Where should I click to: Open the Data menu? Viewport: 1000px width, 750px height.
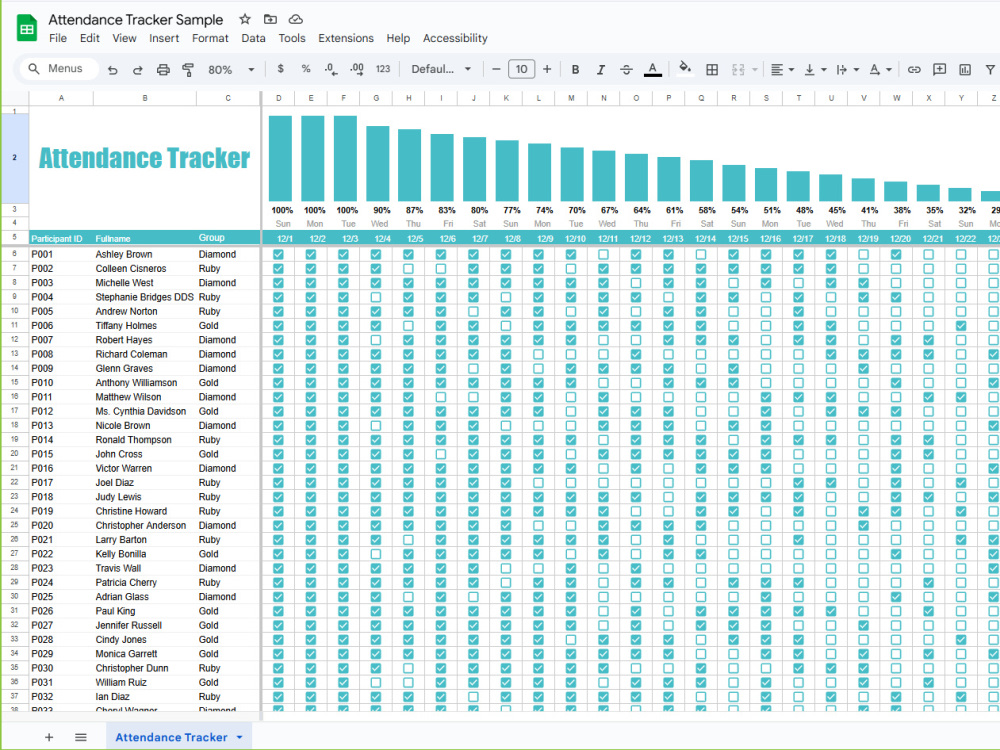253,38
